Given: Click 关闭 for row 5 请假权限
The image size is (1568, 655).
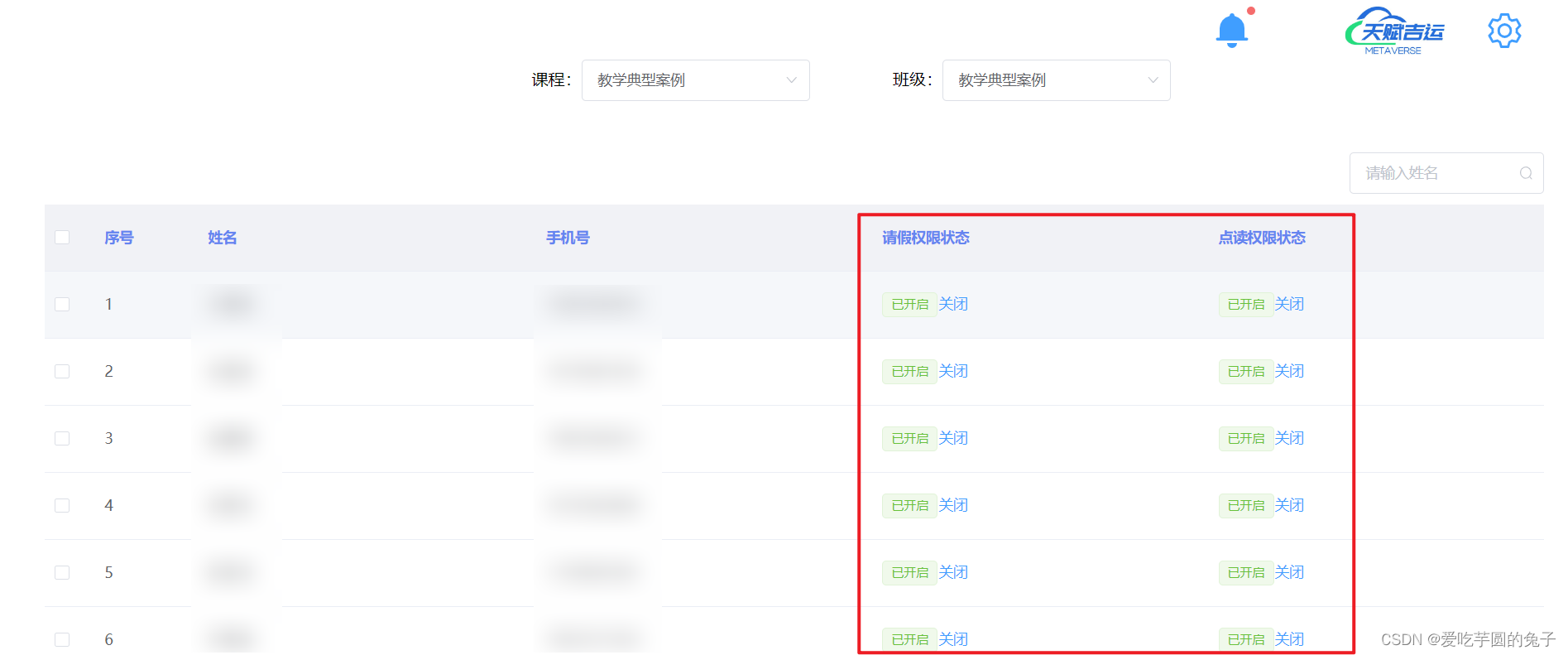Looking at the screenshot, I should click(953, 572).
